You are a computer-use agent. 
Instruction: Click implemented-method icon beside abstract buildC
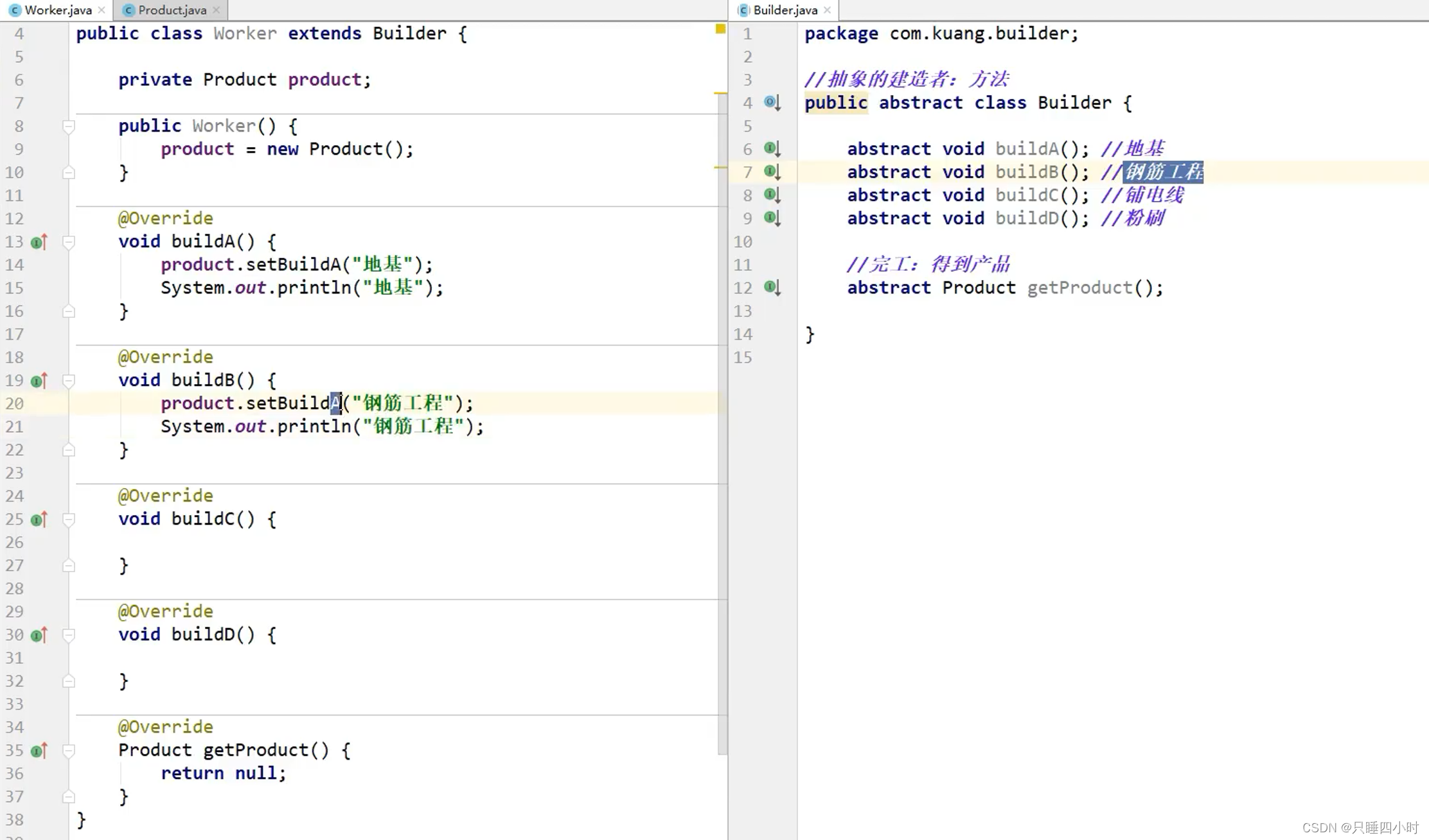(x=772, y=195)
